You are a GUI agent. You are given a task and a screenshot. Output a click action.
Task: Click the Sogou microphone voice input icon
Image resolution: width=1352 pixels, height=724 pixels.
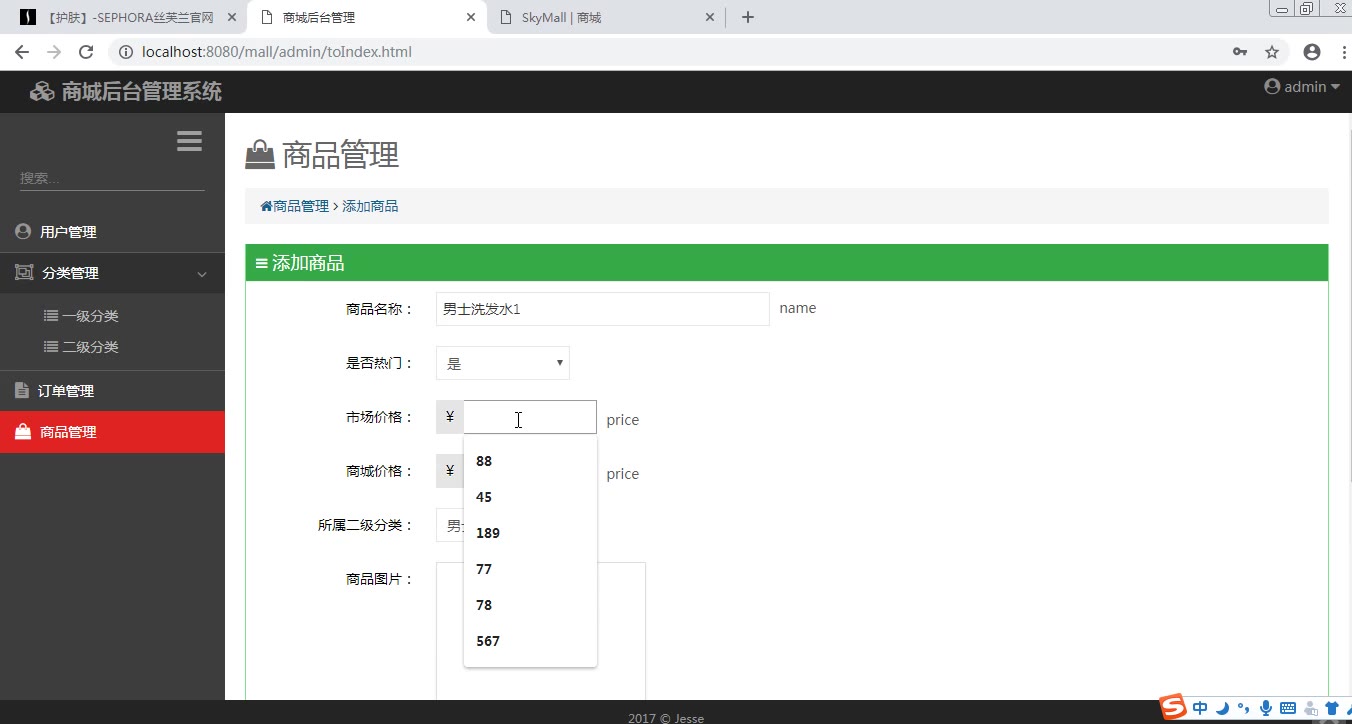1266,708
